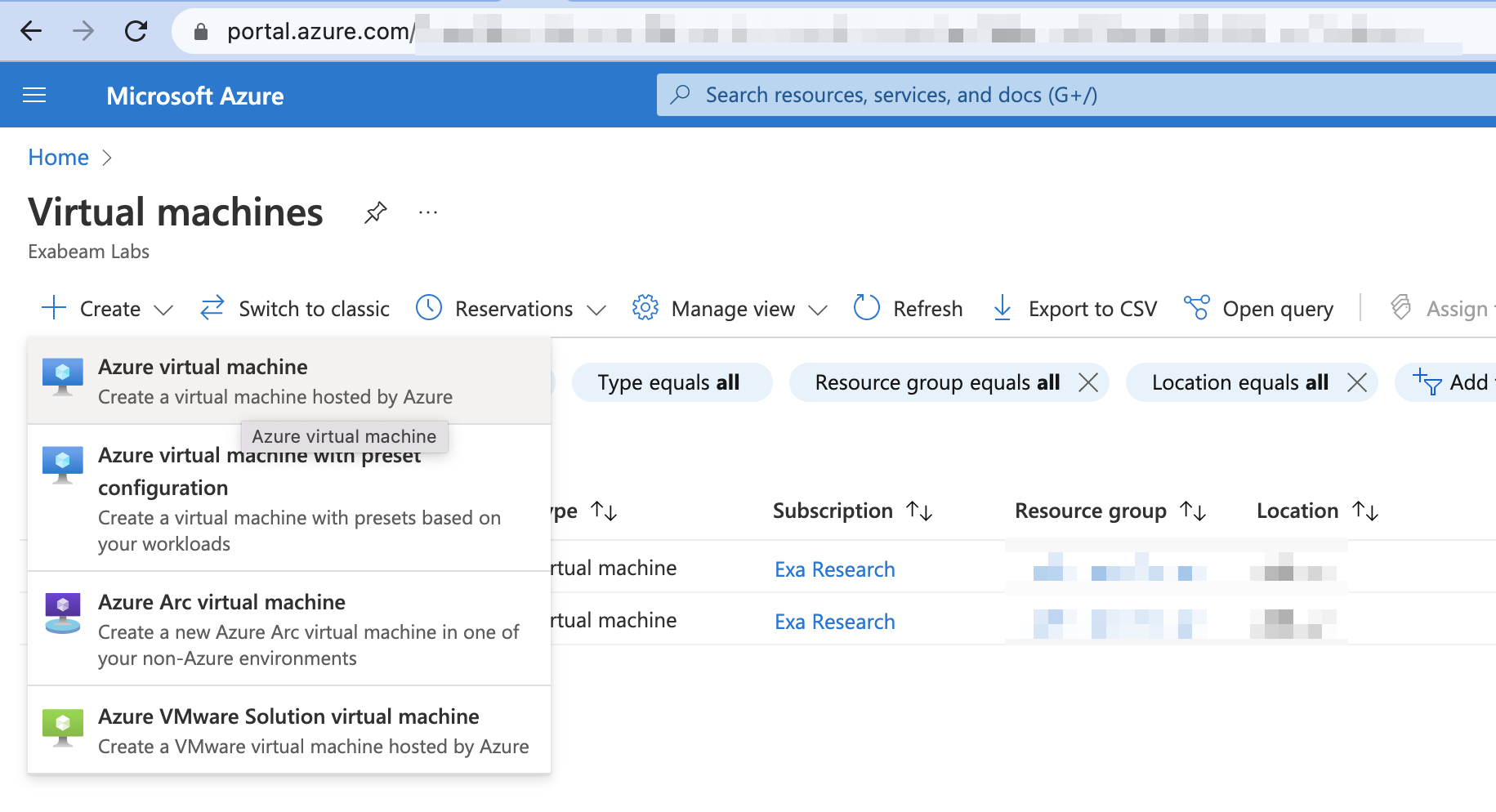Click the Exabeam Labs directory text

tap(88, 252)
